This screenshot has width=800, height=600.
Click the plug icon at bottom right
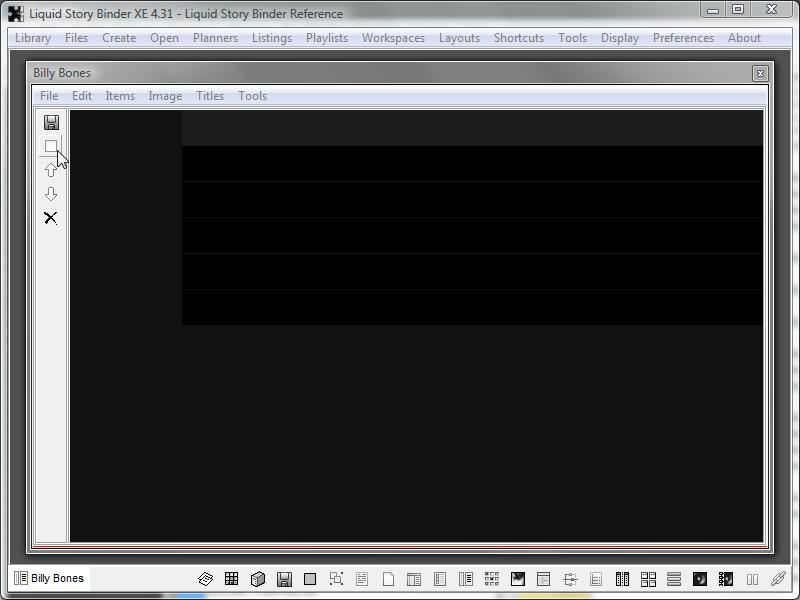[778, 579]
